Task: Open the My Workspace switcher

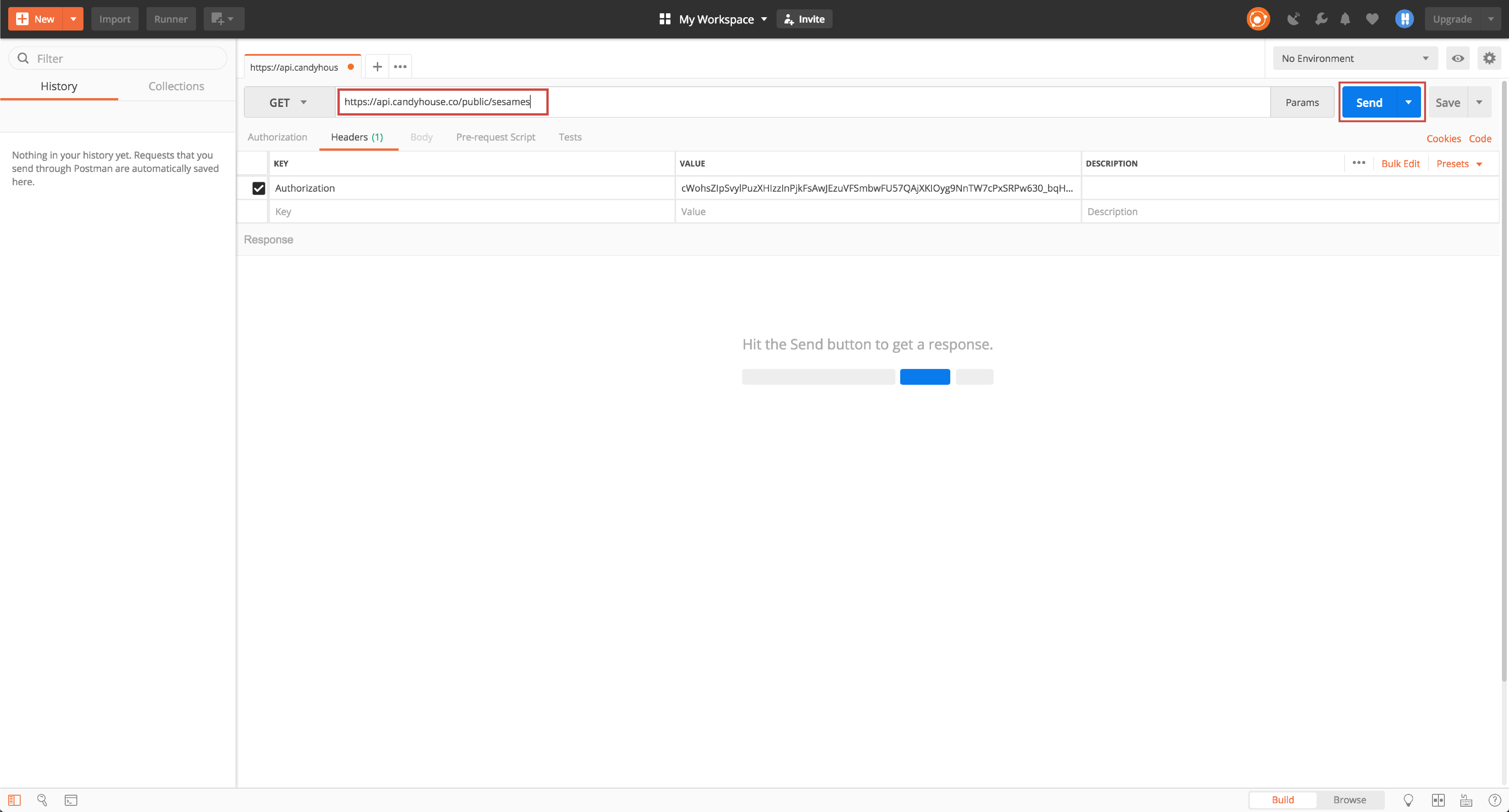Action: 713,19
